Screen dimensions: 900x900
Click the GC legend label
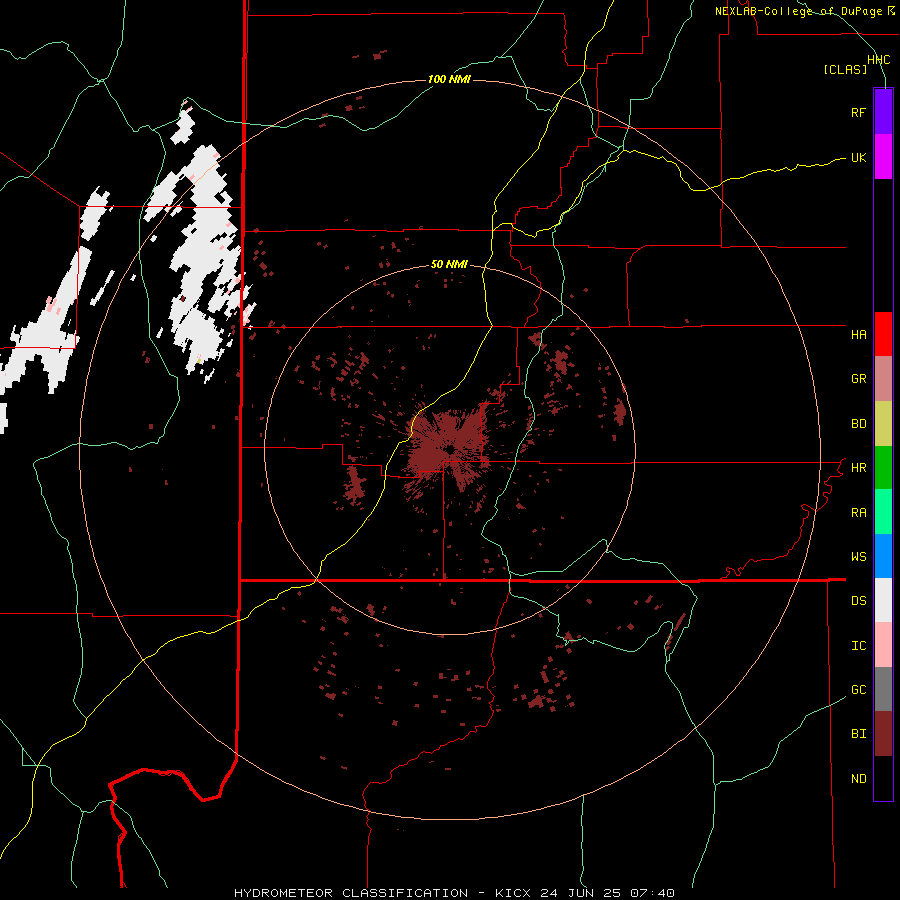coord(858,690)
